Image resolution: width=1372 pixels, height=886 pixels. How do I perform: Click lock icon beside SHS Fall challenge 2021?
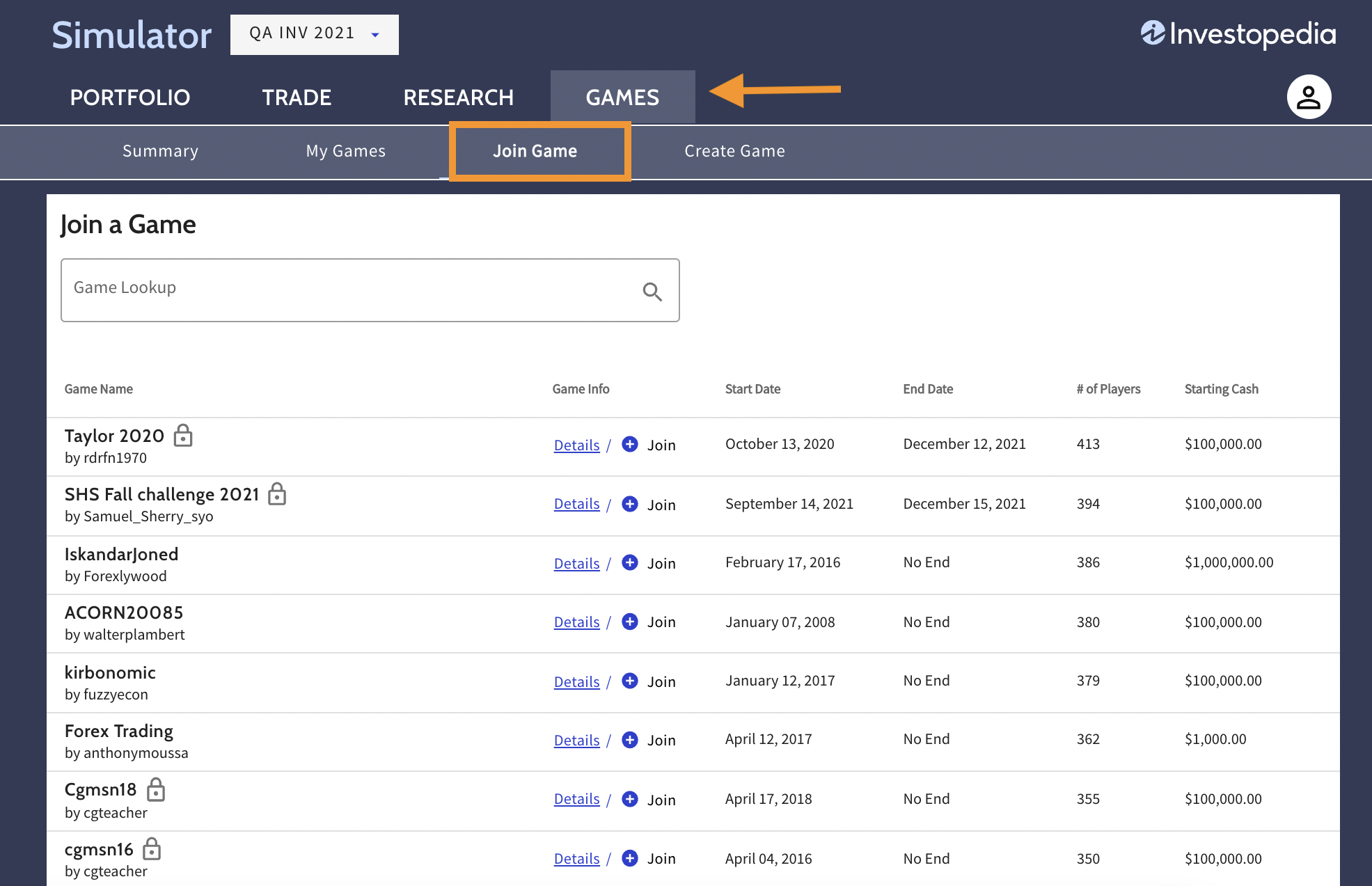click(x=277, y=494)
